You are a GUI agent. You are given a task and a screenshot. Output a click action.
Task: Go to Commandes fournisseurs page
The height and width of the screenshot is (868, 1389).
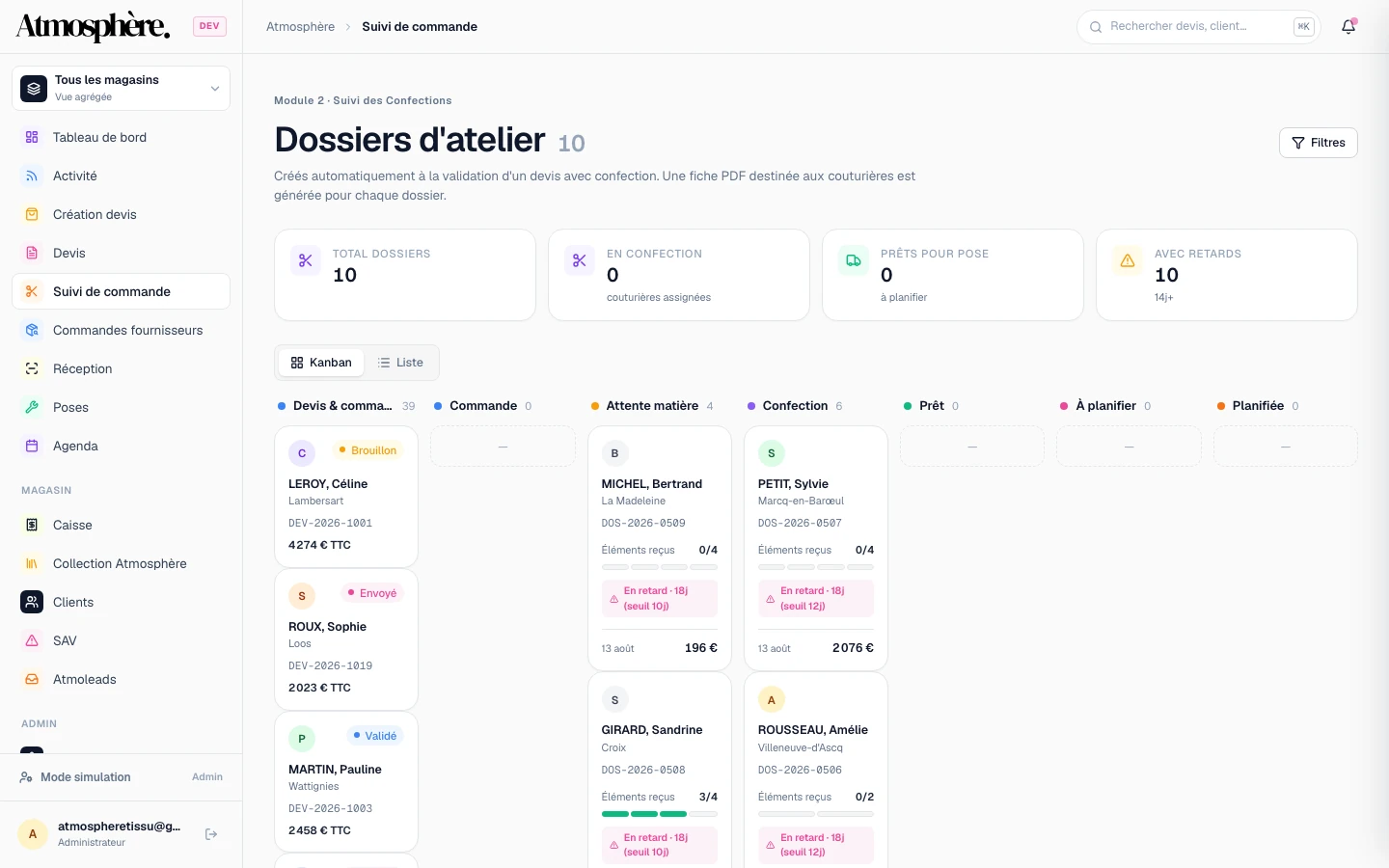[122, 330]
